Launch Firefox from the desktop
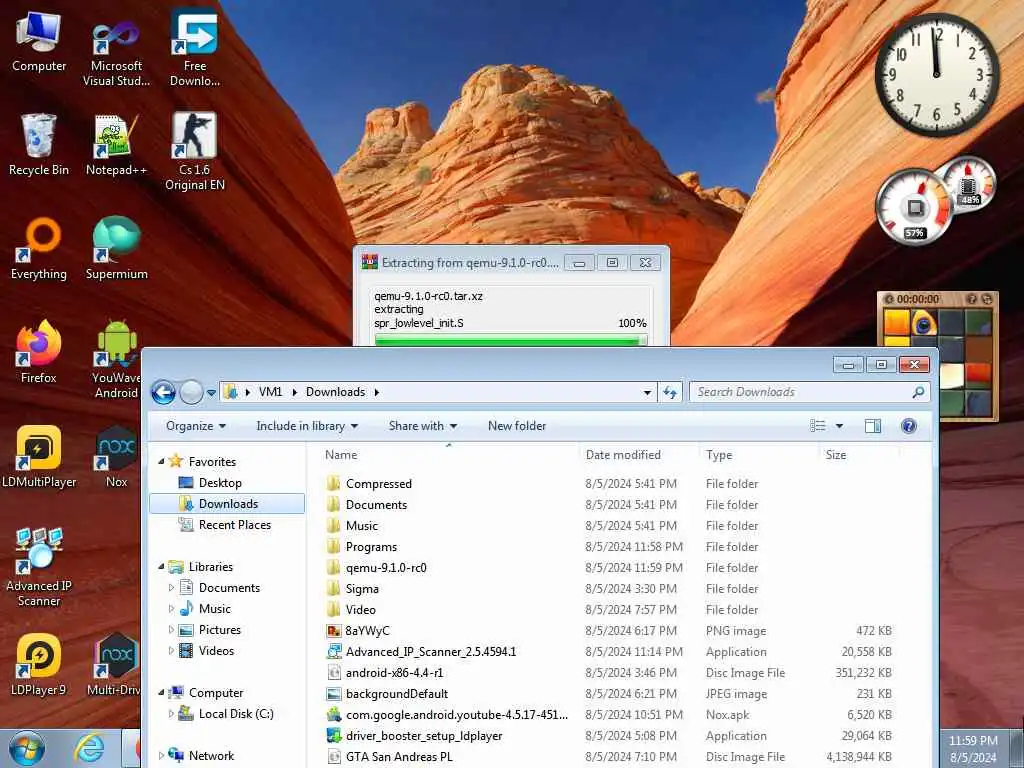Viewport: 1024px width, 768px height. (x=39, y=351)
